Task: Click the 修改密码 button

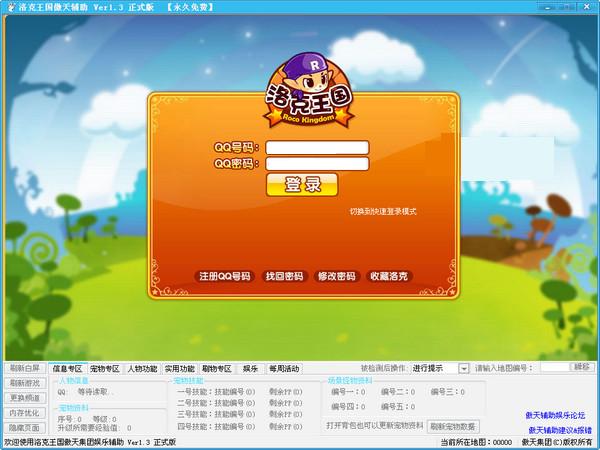Action: (336, 276)
